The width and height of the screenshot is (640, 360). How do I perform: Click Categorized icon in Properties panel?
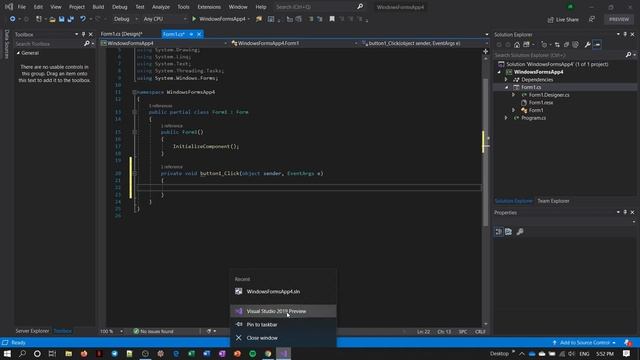[x=499, y=232]
